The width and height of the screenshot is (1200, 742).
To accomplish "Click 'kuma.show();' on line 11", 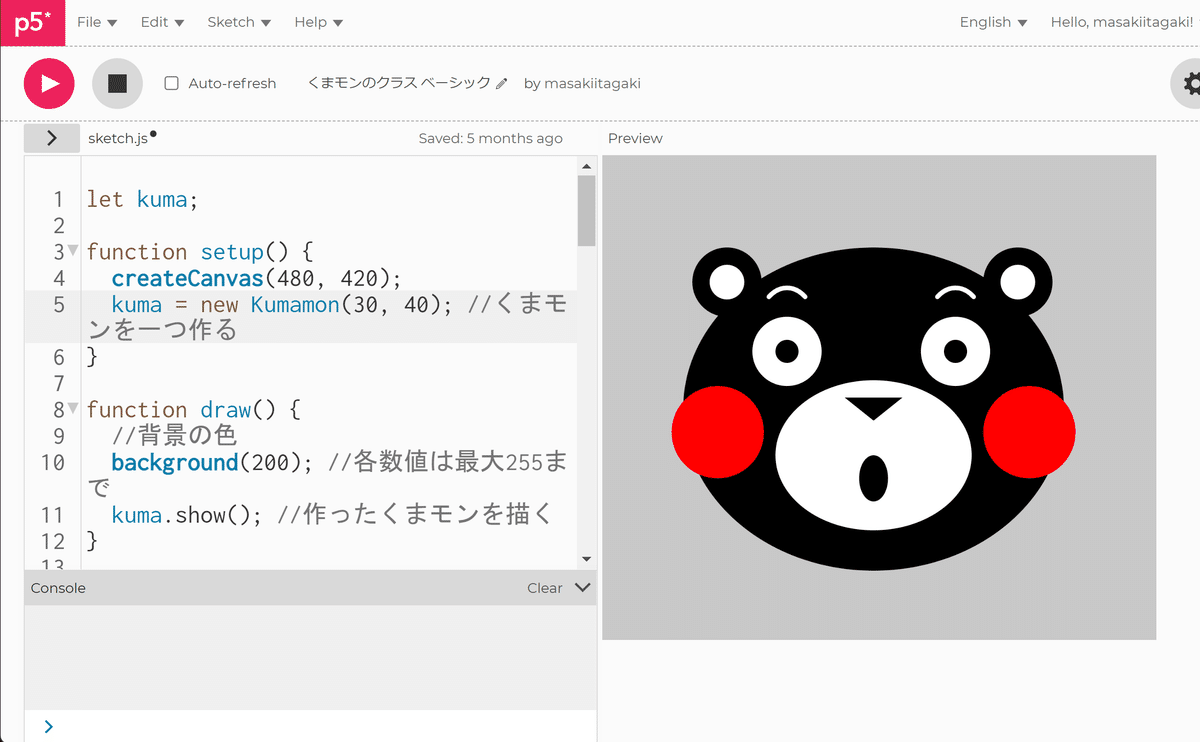I will pos(188,515).
